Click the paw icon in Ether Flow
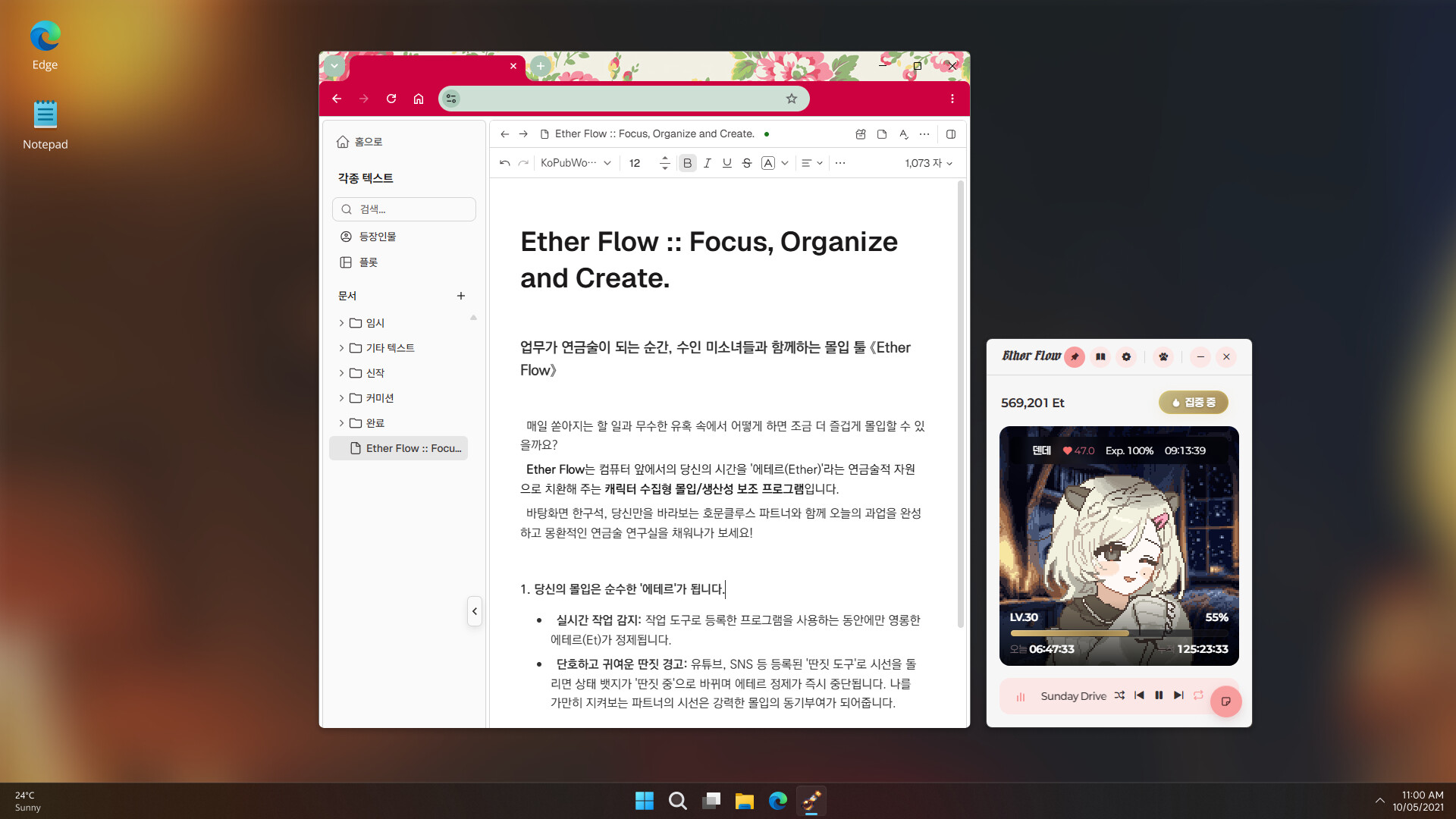The image size is (1456, 819). click(1163, 357)
